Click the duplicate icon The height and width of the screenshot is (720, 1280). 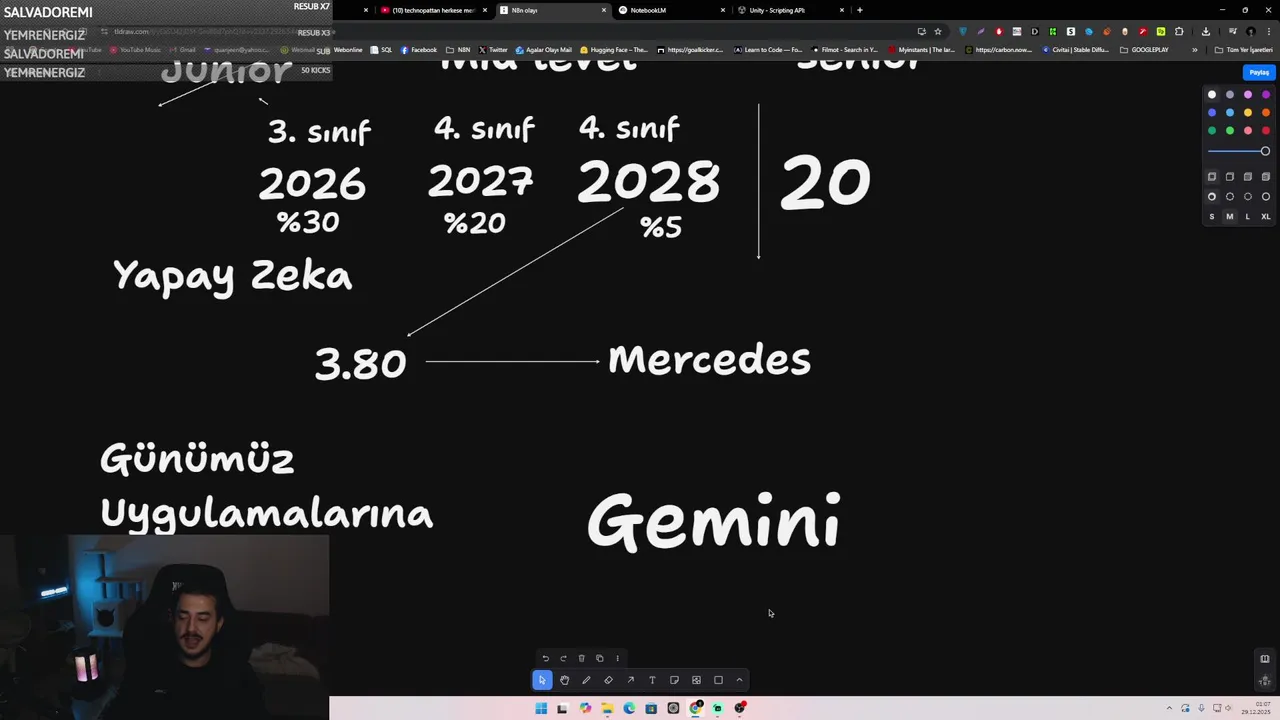pyautogui.click(x=599, y=658)
